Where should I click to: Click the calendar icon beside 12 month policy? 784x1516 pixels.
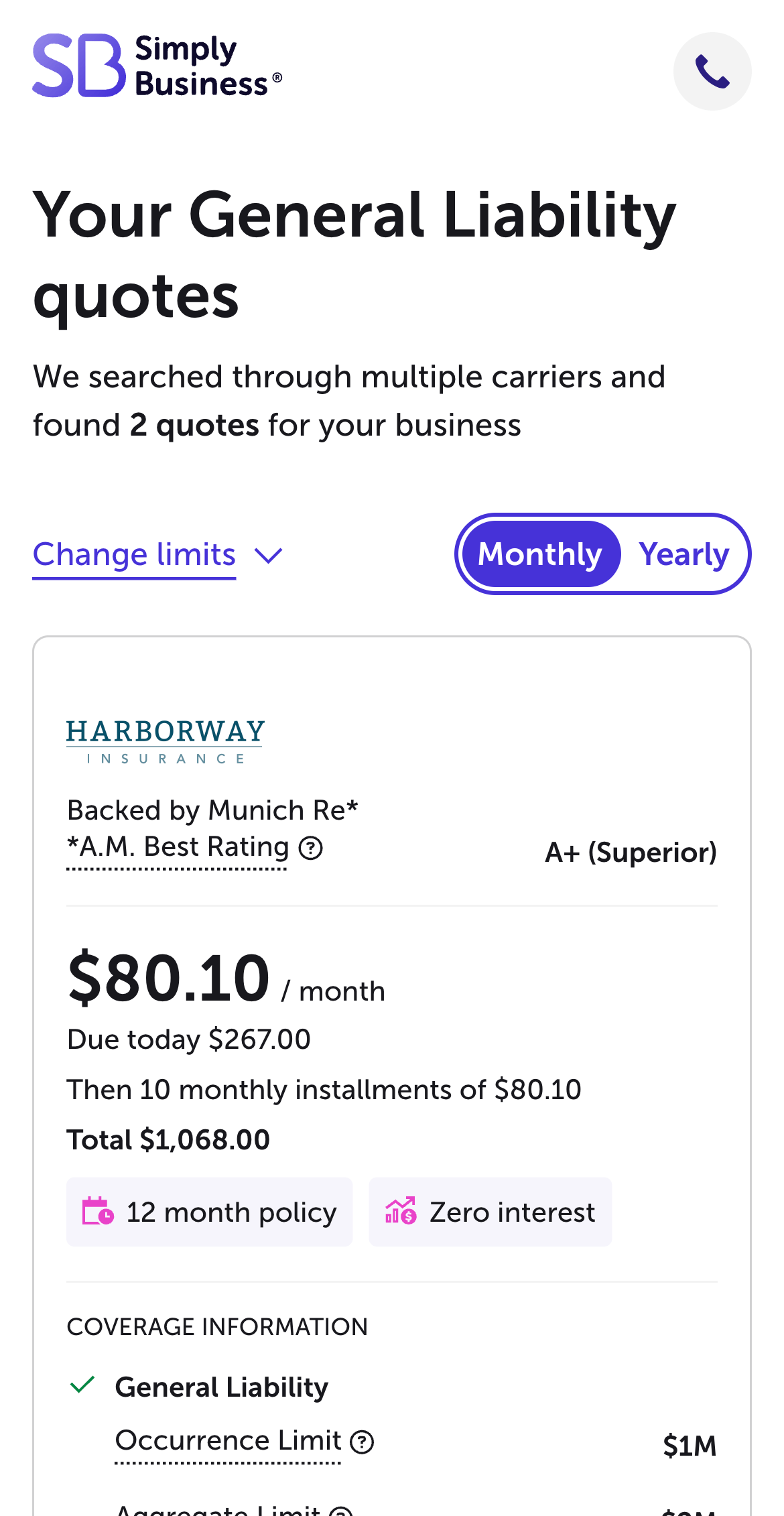[98, 1211]
